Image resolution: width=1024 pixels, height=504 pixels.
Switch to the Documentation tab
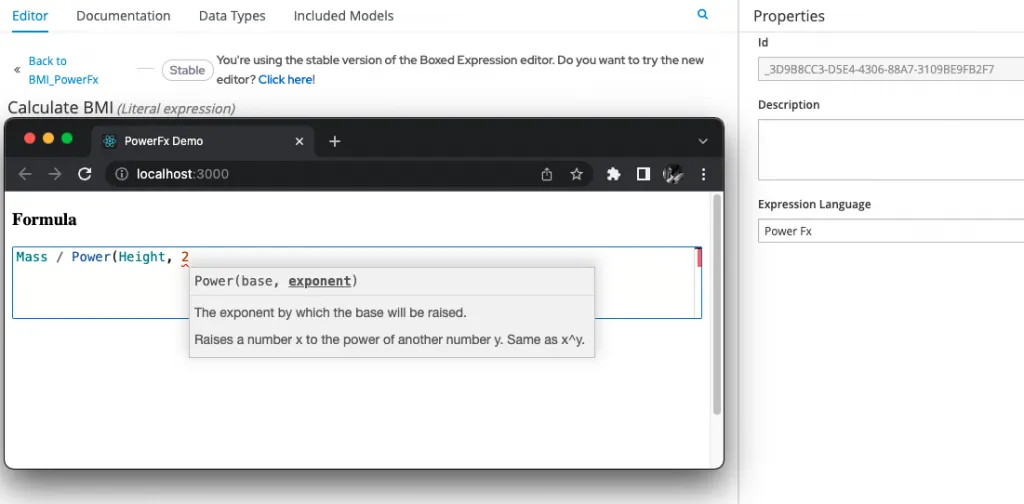pyautogui.click(x=123, y=16)
